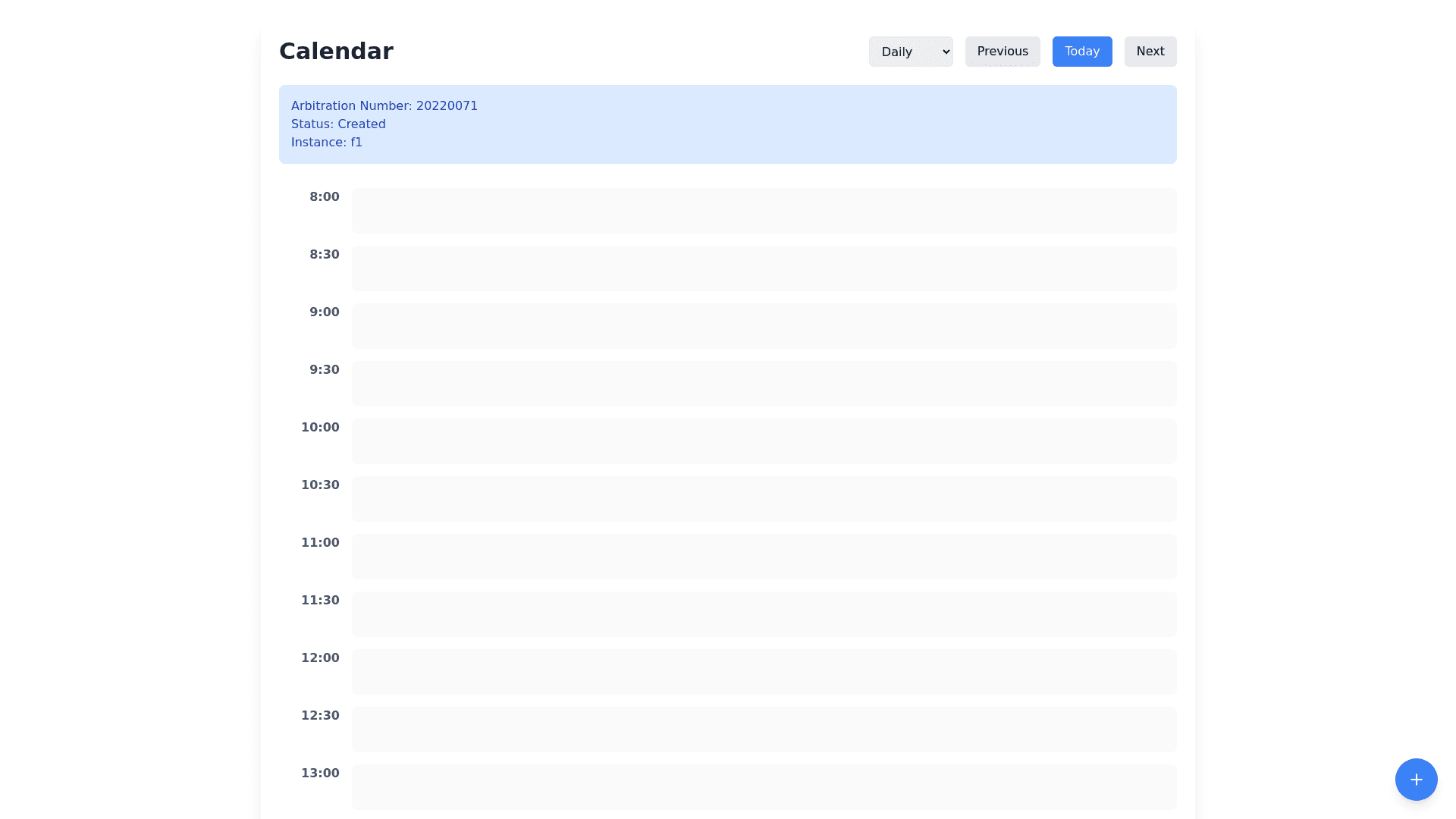
Task: Click the Arbitration Number info line
Action: point(384,106)
